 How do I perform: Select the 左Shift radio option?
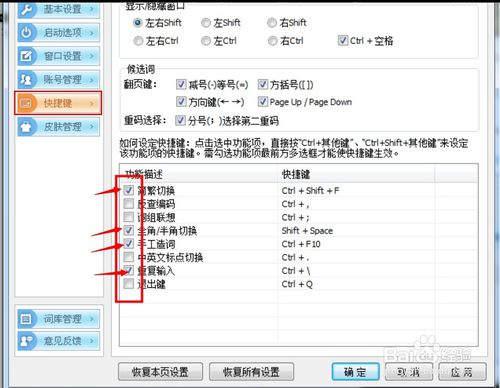coord(206,23)
